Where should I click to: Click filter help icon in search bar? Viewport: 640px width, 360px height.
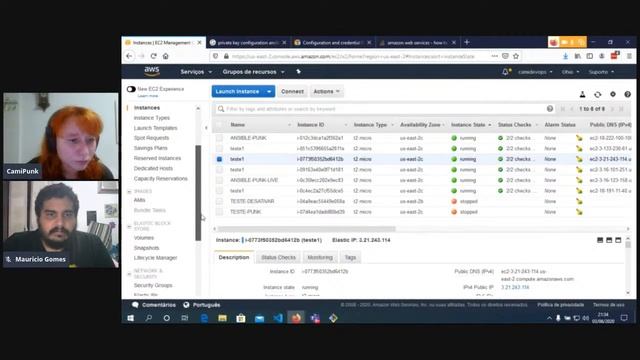pyautogui.click(x=550, y=109)
